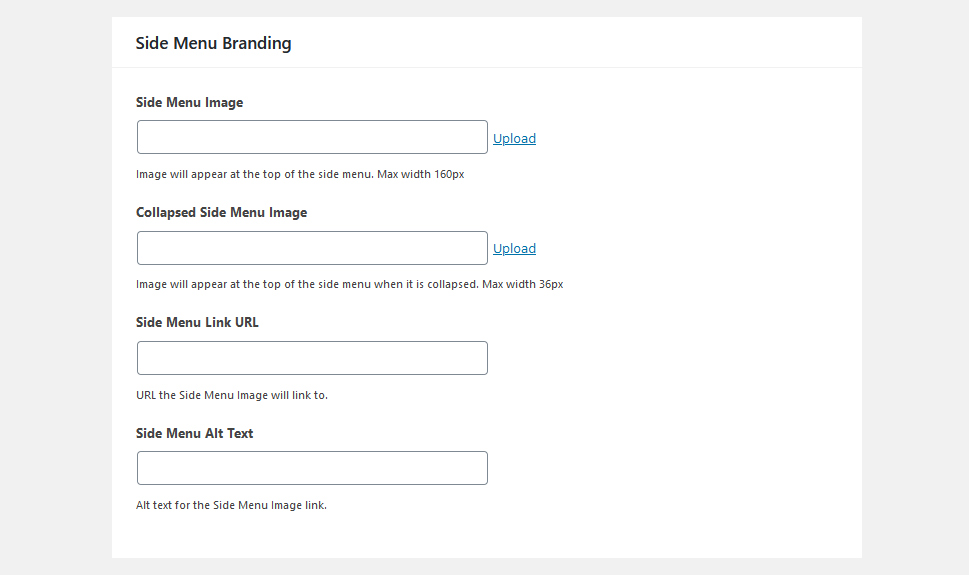
Task: Click the "Side Menu Alt Text" label
Action: click(x=195, y=433)
